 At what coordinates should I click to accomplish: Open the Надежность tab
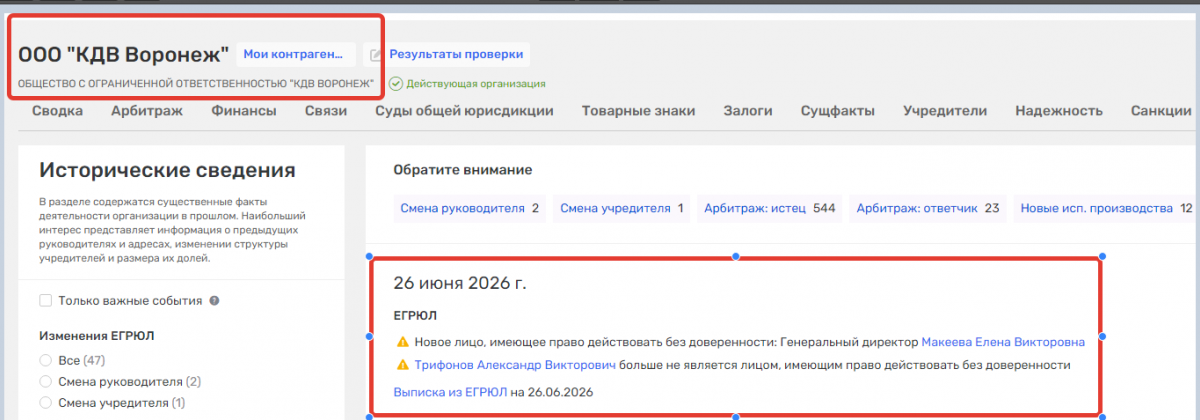click(x=1059, y=111)
